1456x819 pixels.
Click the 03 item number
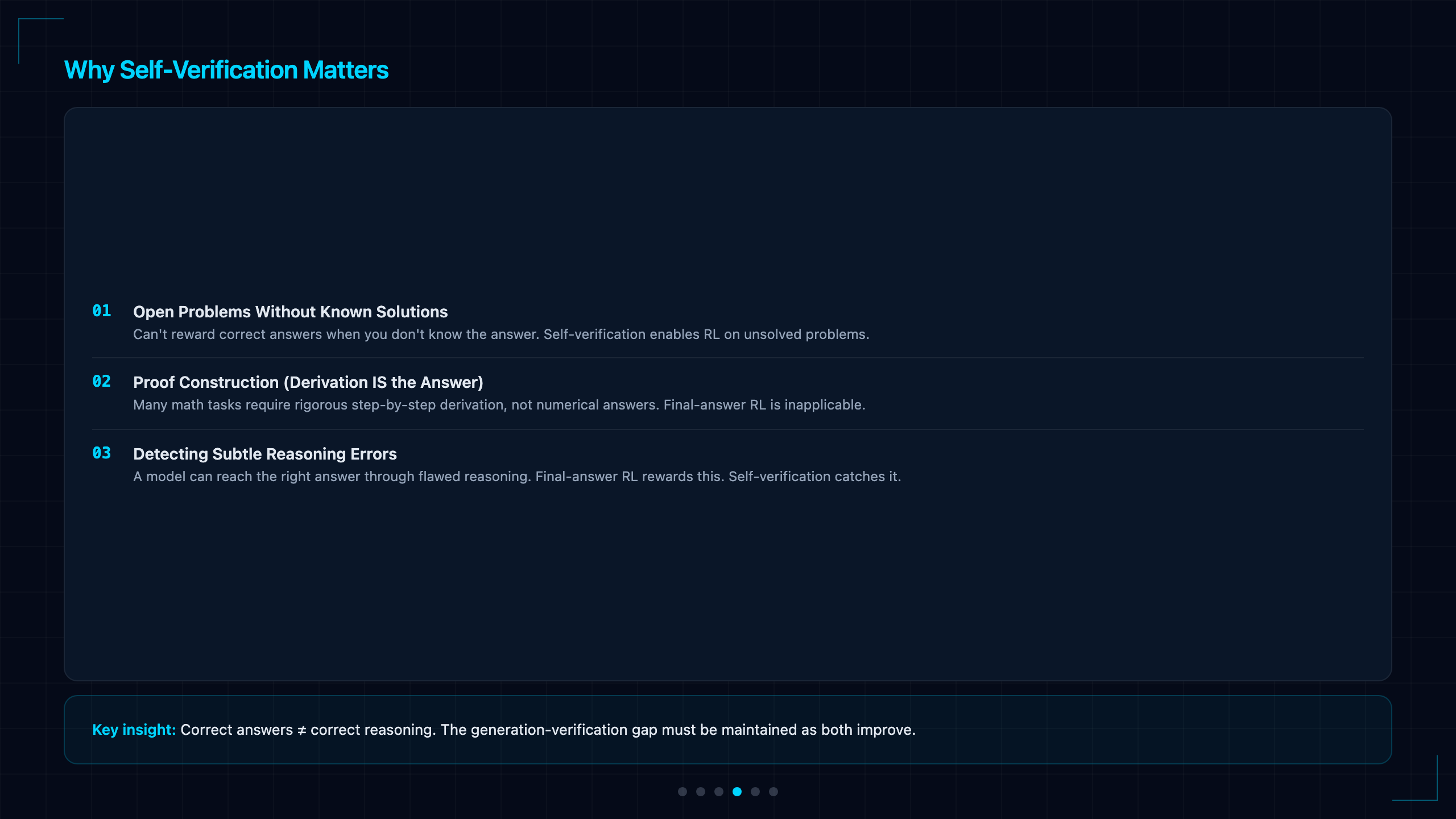[102, 453]
